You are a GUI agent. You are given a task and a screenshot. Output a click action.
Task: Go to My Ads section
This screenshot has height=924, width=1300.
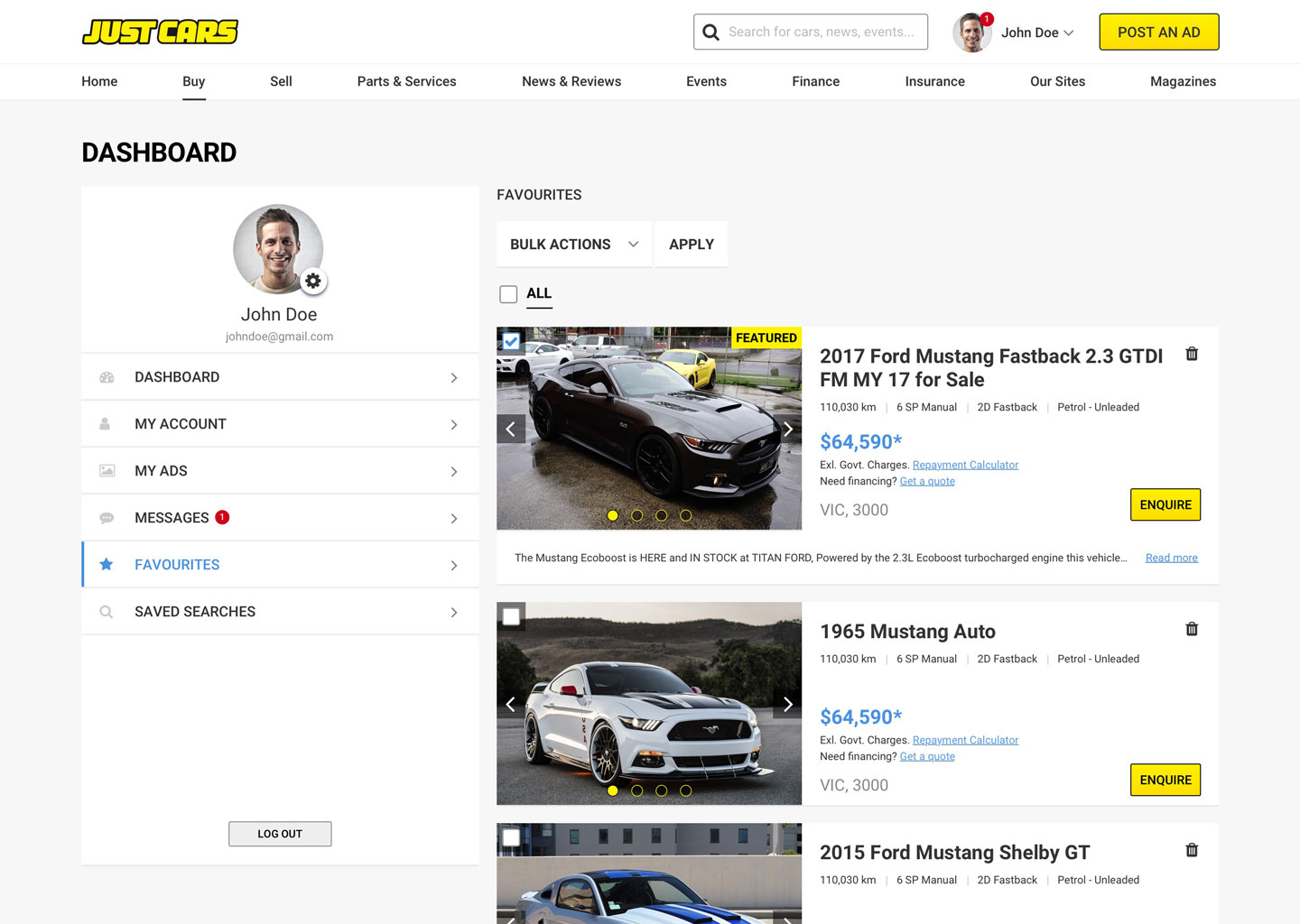point(280,471)
